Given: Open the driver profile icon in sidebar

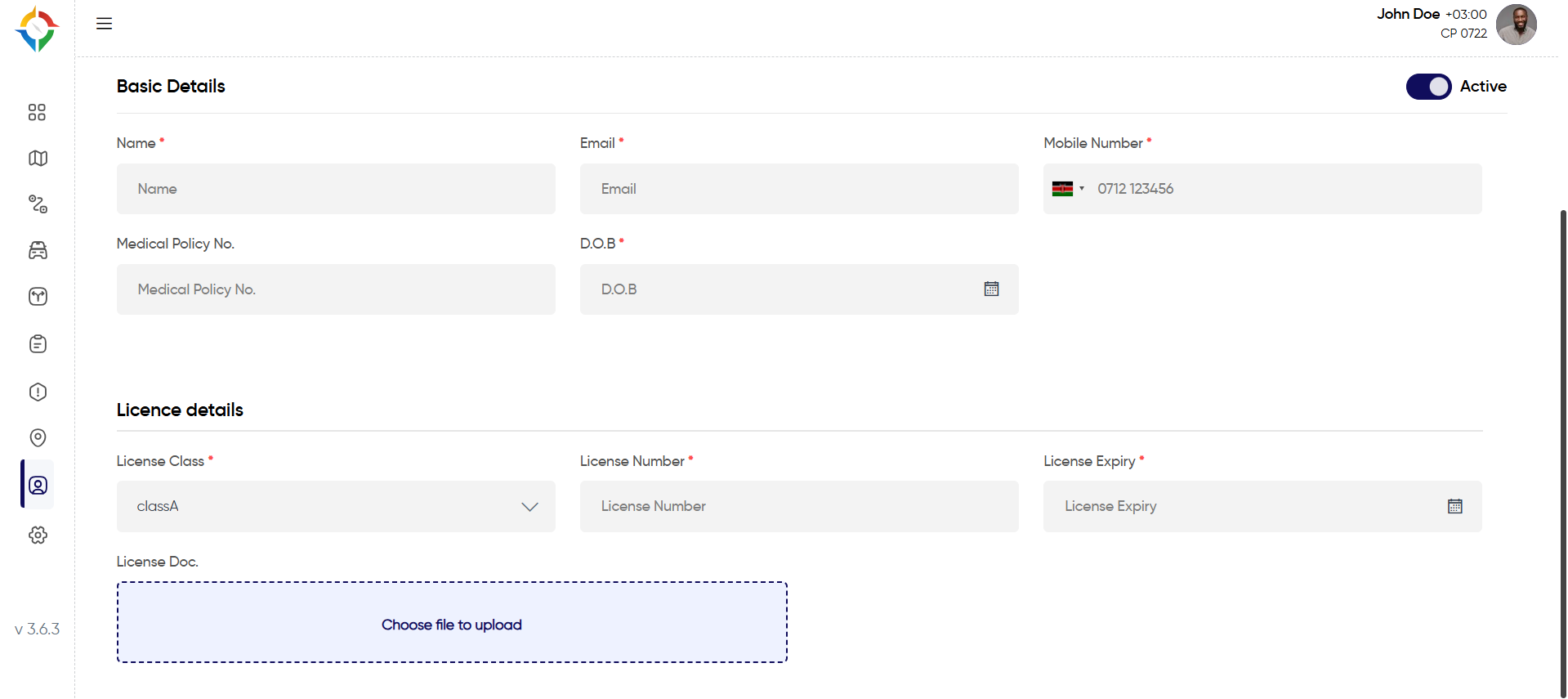Looking at the screenshot, I should click(x=38, y=485).
